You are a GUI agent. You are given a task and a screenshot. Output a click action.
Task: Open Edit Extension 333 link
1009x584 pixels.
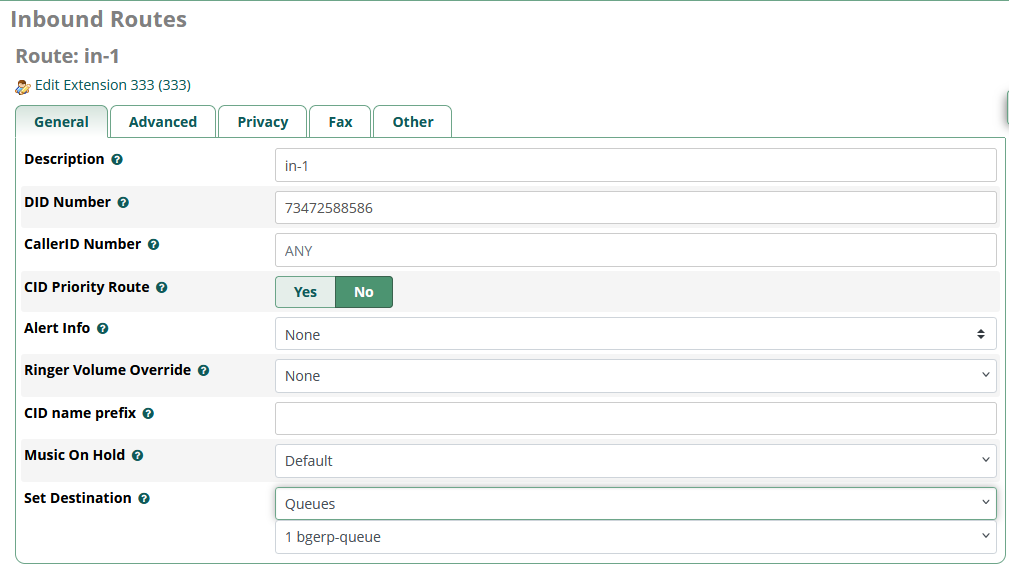click(x=112, y=85)
